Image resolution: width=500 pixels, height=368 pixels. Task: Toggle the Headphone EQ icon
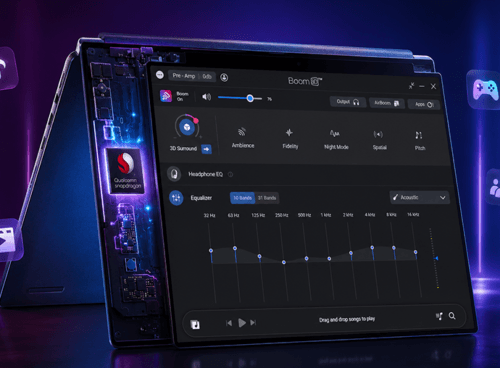pos(174,174)
